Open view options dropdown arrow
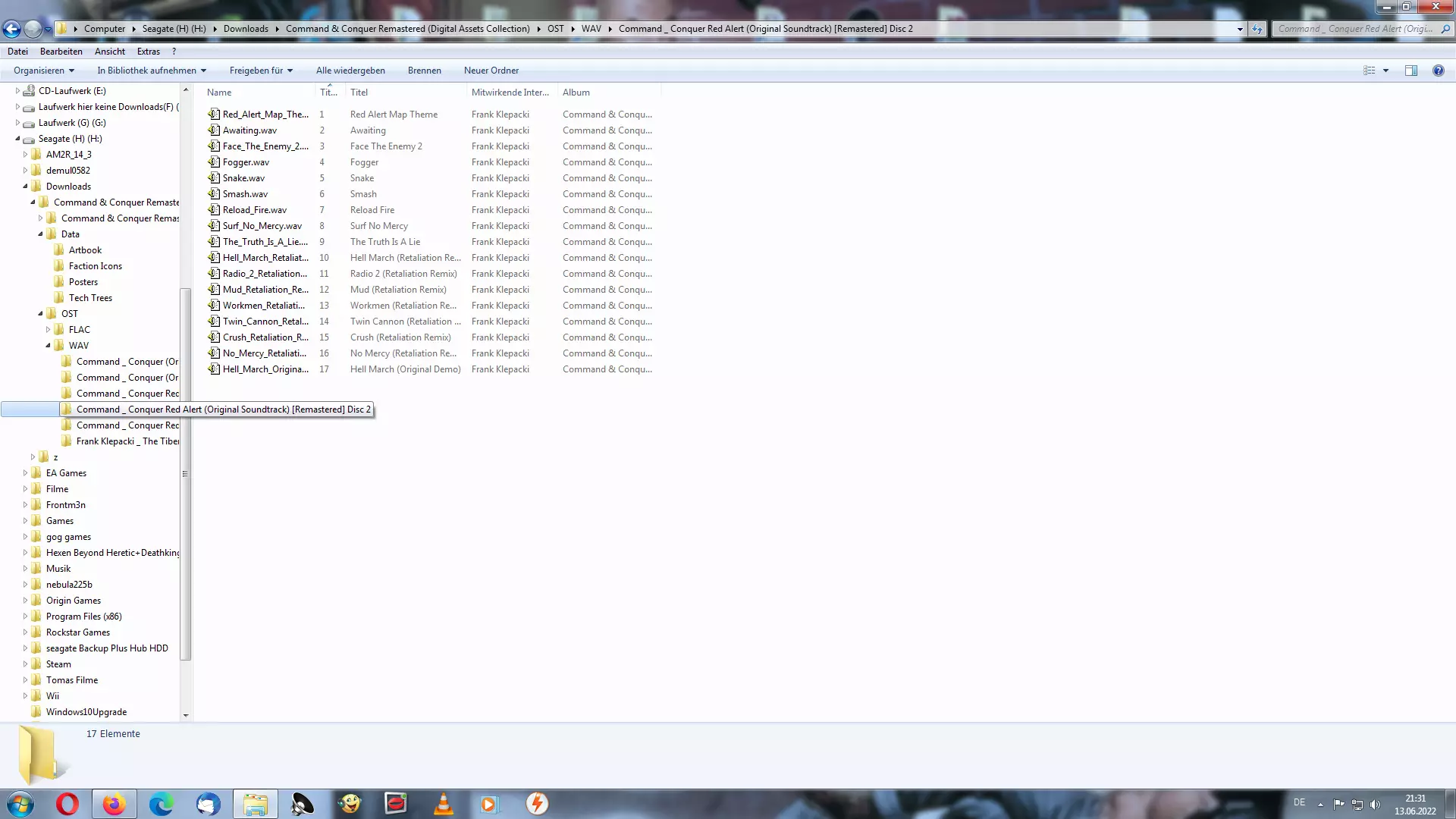Viewport: 1456px width, 819px height. tap(1385, 71)
